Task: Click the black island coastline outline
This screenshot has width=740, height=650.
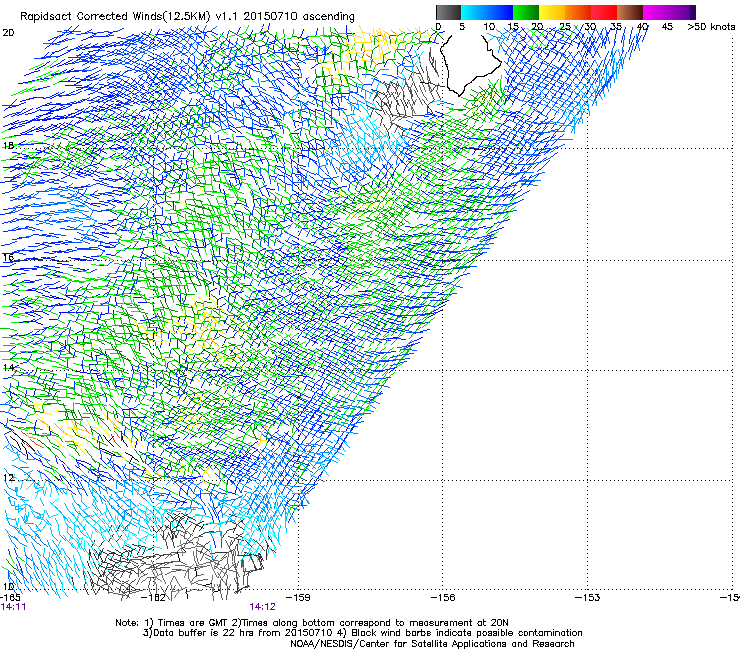Action: [x=472, y=64]
